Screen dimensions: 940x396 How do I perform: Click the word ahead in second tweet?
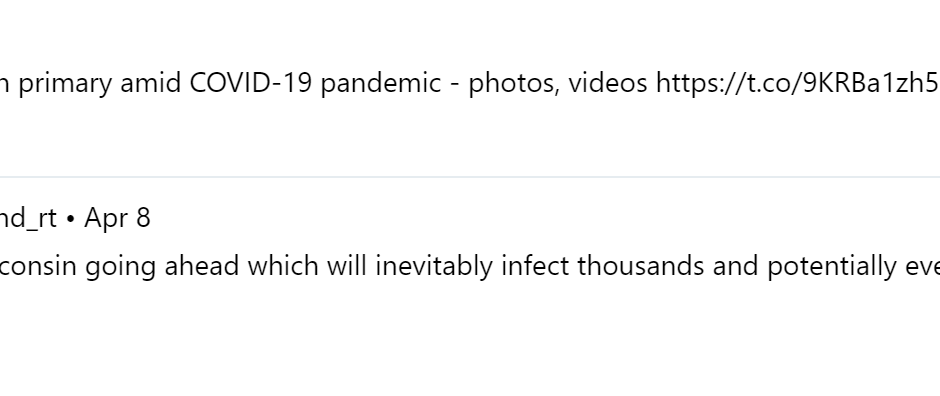coord(202,267)
